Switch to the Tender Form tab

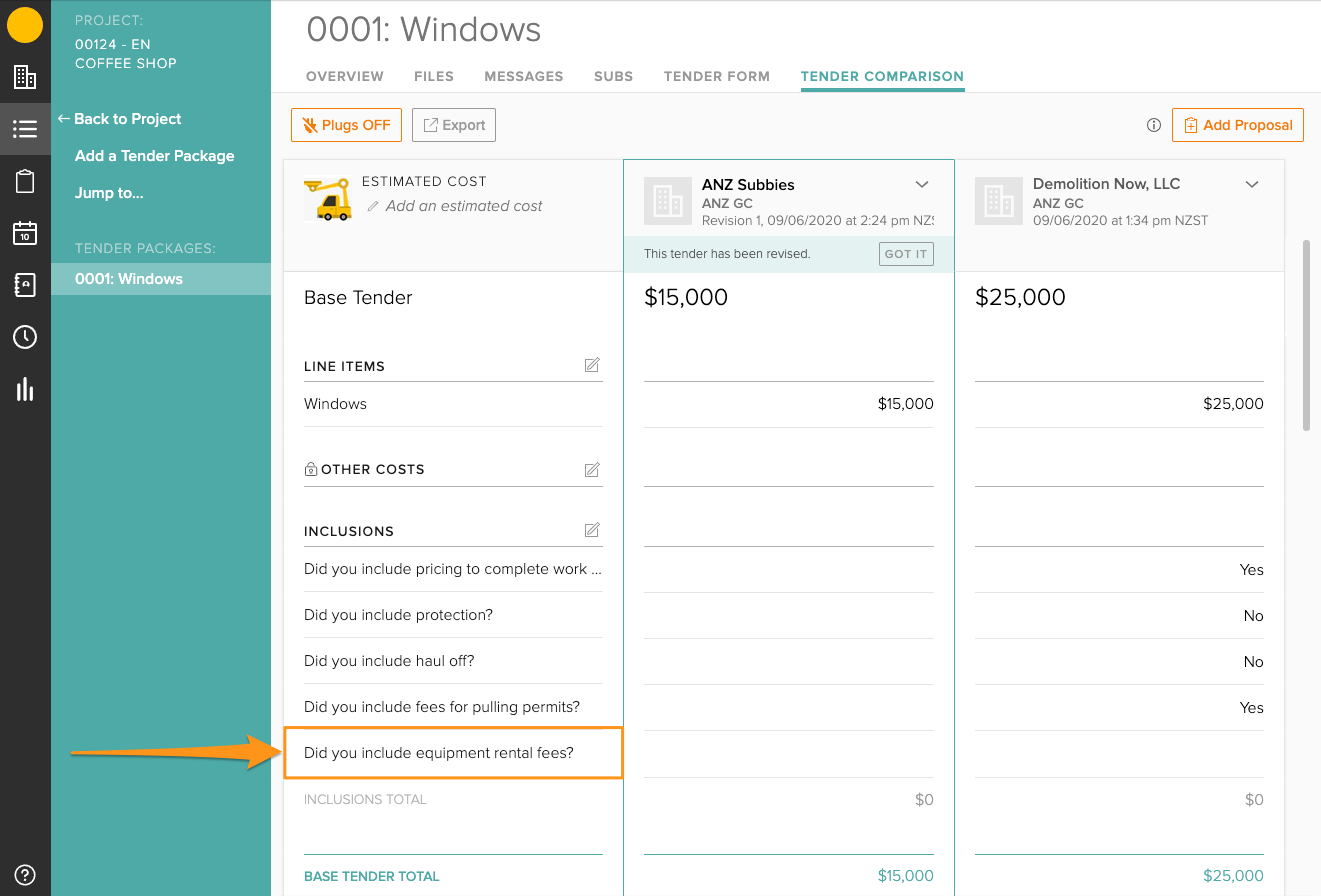717,76
